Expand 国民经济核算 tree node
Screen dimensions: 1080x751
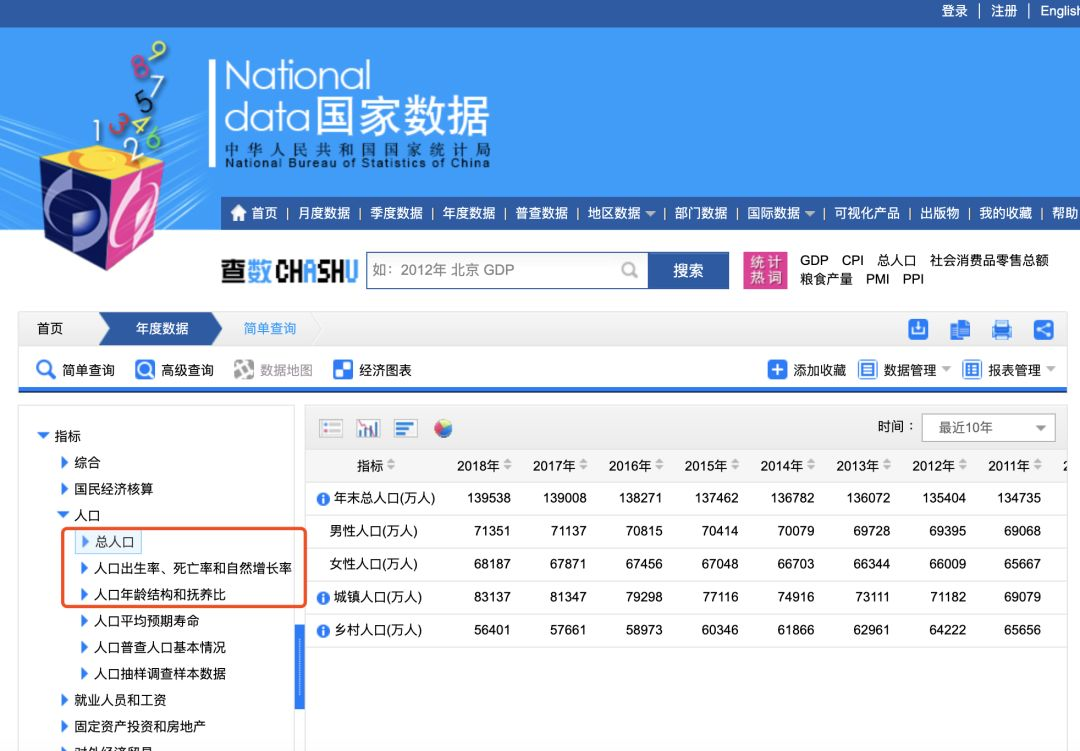pos(64,488)
